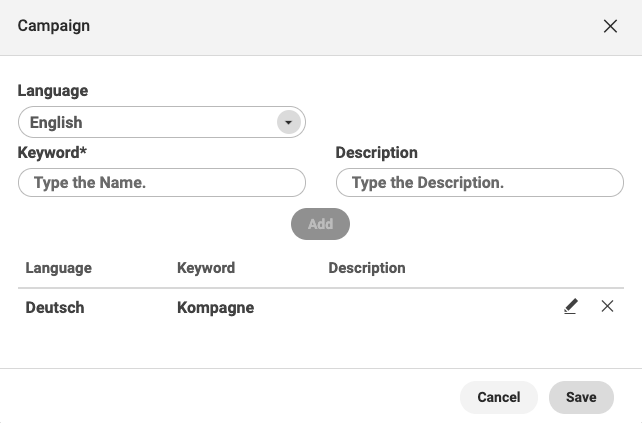Image resolution: width=642 pixels, height=423 pixels.
Task: Click the greyed-out Add button
Action: point(321,224)
